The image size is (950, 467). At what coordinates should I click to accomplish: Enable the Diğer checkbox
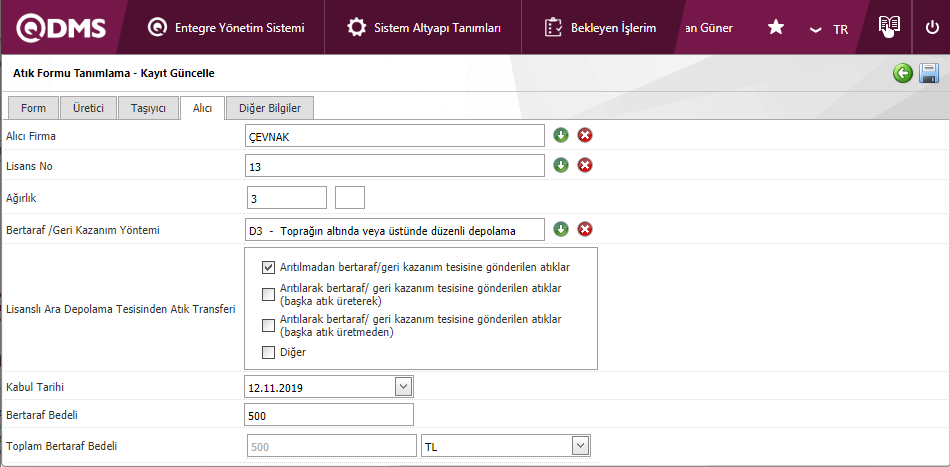click(x=268, y=352)
